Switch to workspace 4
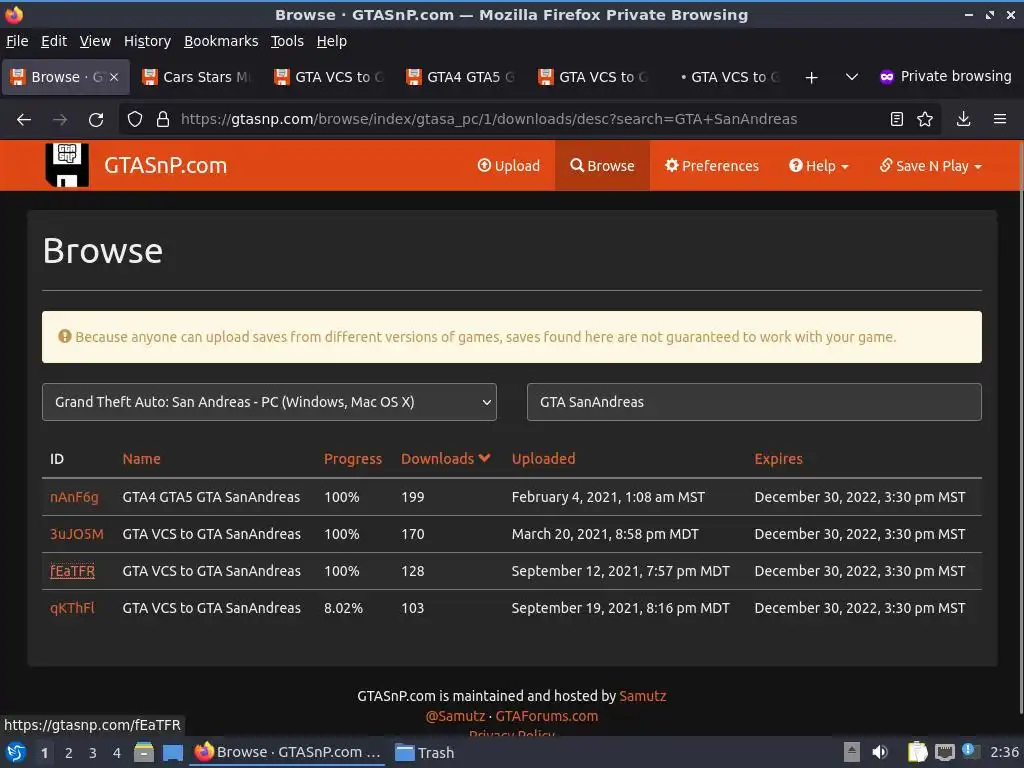This screenshot has width=1024, height=768. point(117,753)
